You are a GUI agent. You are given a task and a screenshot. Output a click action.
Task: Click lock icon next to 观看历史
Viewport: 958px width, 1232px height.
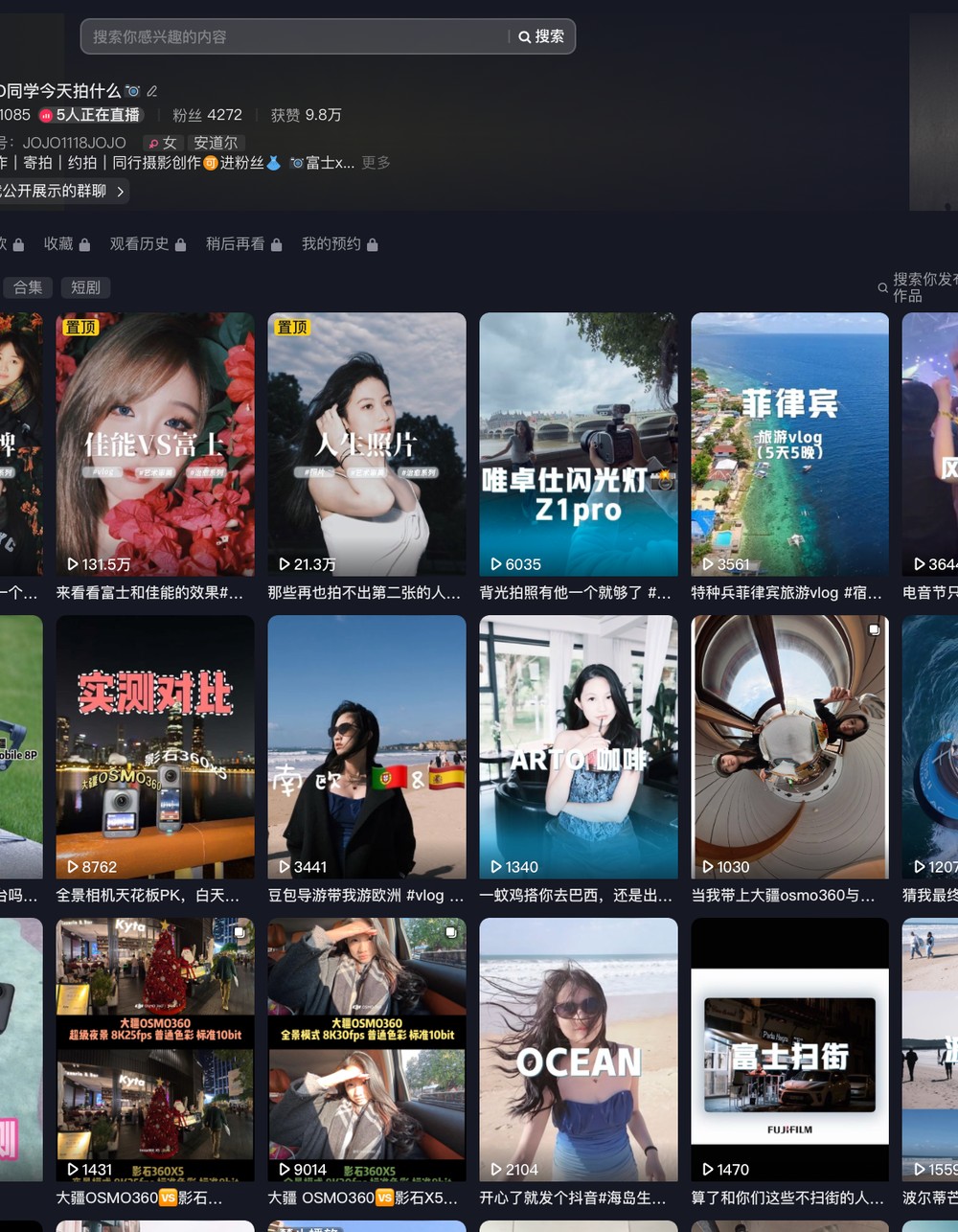tap(180, 245)
